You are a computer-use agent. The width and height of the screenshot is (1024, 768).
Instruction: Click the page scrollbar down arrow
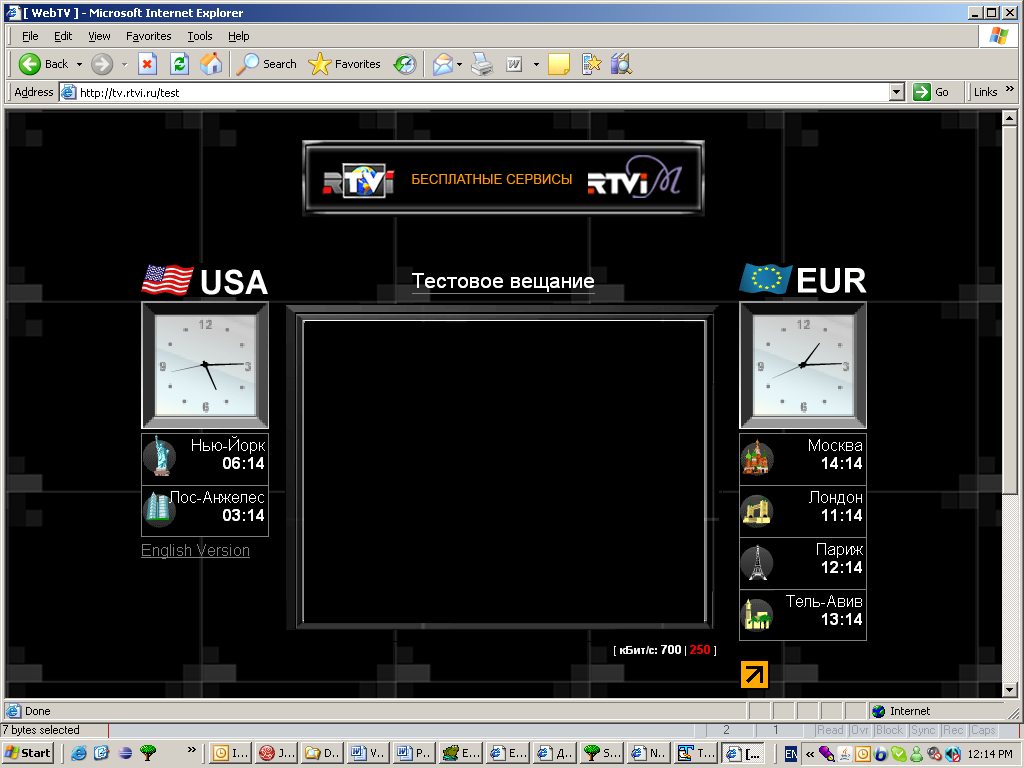pyautogui.click(x=1010, y=690)
